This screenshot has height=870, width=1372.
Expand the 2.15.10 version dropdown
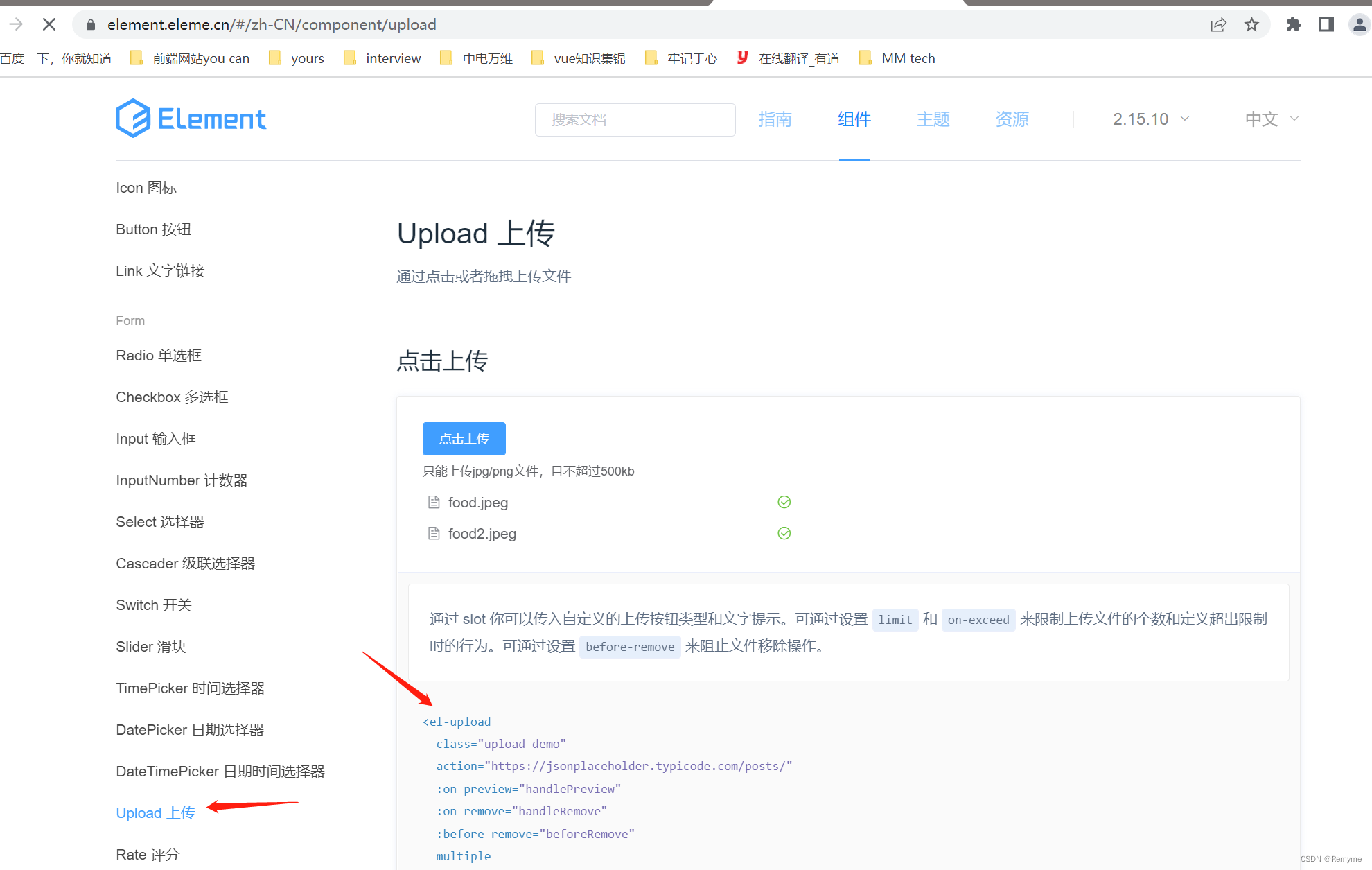pos(1151,119)
